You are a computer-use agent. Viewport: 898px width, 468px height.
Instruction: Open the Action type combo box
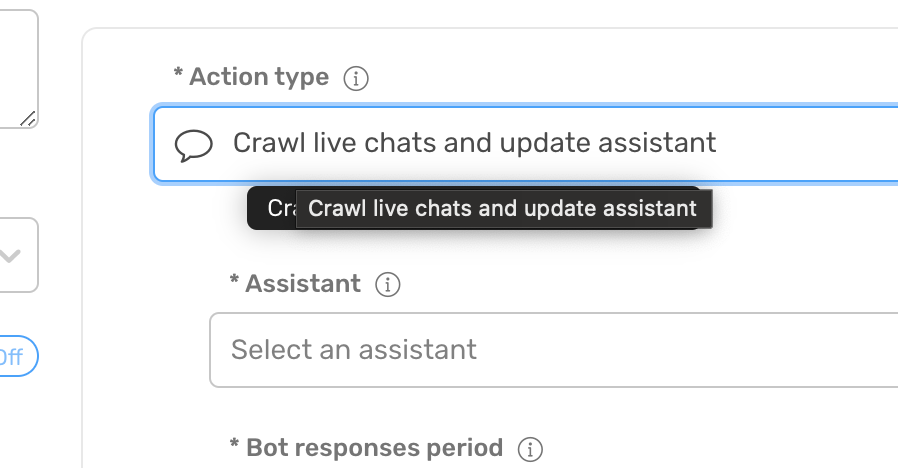(x=525, y=144)
